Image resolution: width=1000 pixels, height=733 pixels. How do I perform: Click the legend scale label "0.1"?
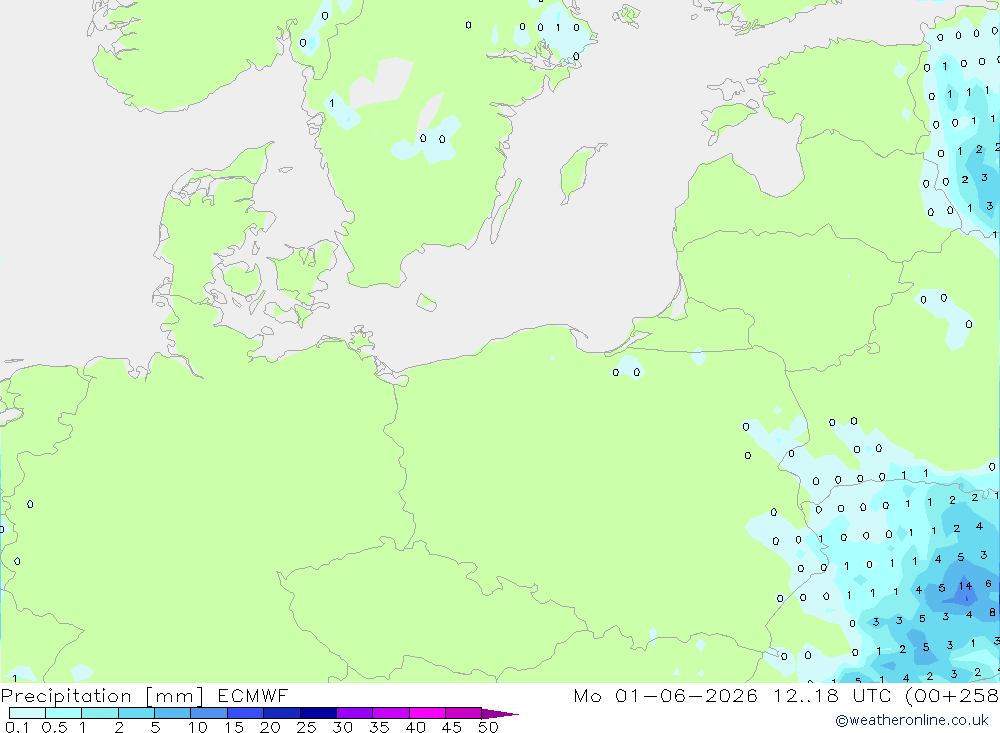point(18,727)
